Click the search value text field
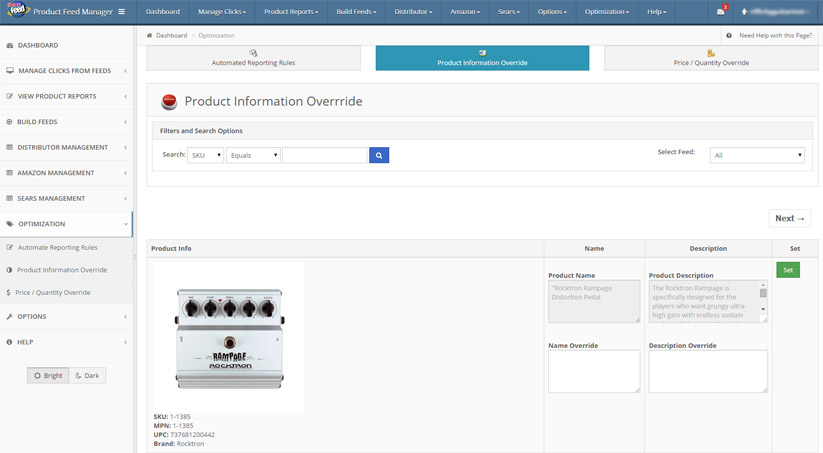 coord(324,155)
